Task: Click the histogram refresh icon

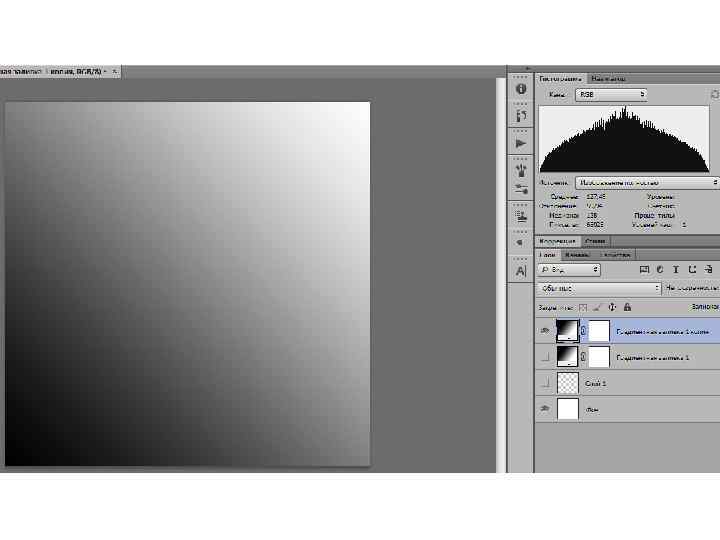Action: pos(714,94)
